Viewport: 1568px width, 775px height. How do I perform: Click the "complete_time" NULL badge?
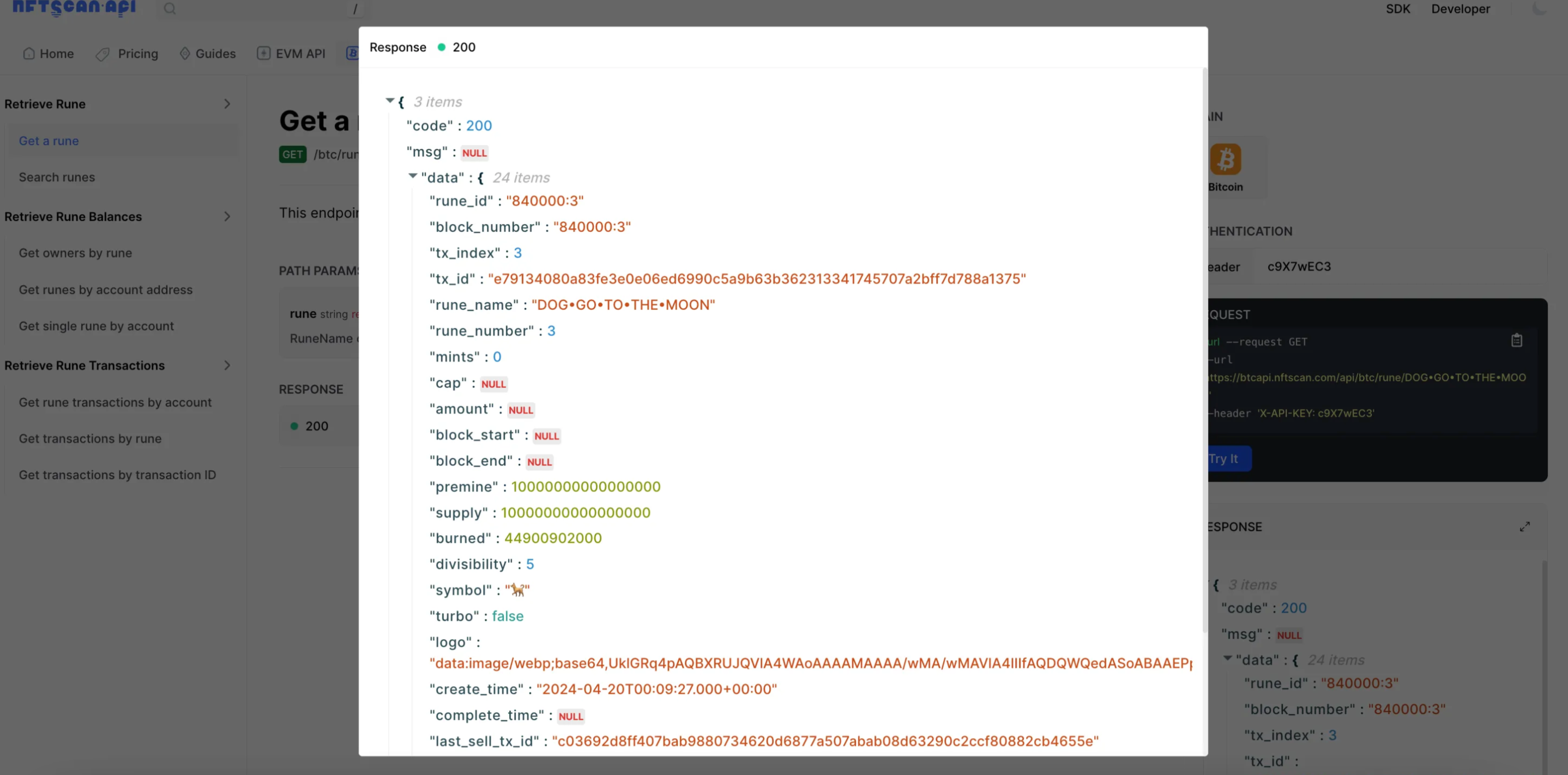[x=570, y=717]
